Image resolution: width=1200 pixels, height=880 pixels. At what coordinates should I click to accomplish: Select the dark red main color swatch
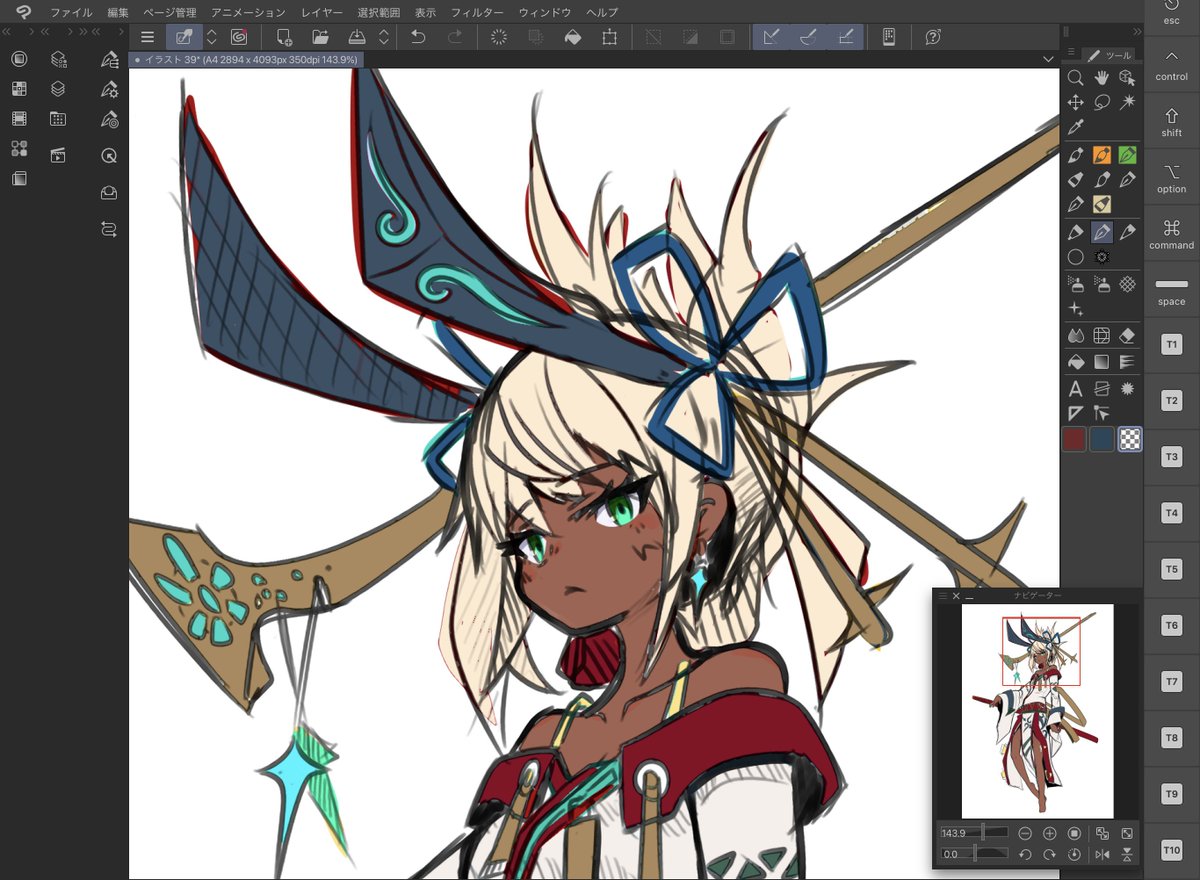(x=1074, y=439)
